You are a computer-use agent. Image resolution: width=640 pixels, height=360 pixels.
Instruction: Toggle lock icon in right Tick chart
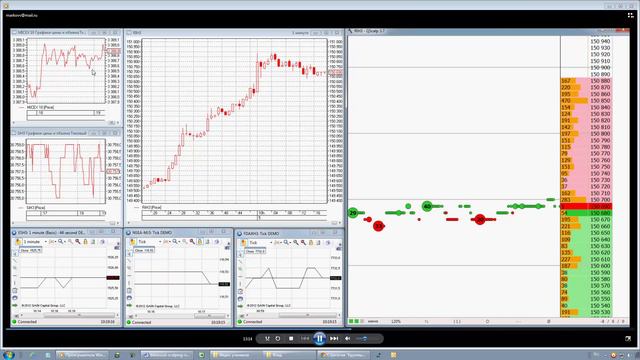(x=311, y=243)
